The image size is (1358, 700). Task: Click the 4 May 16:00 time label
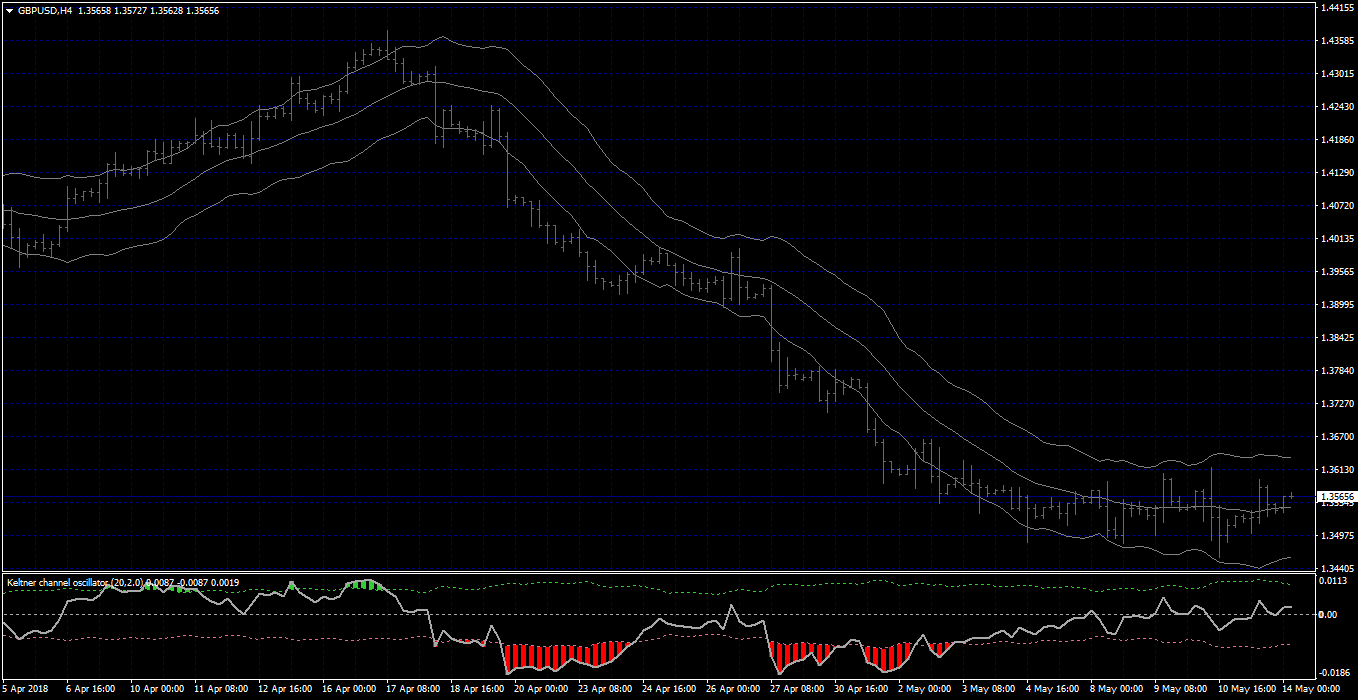[1053, 689]
